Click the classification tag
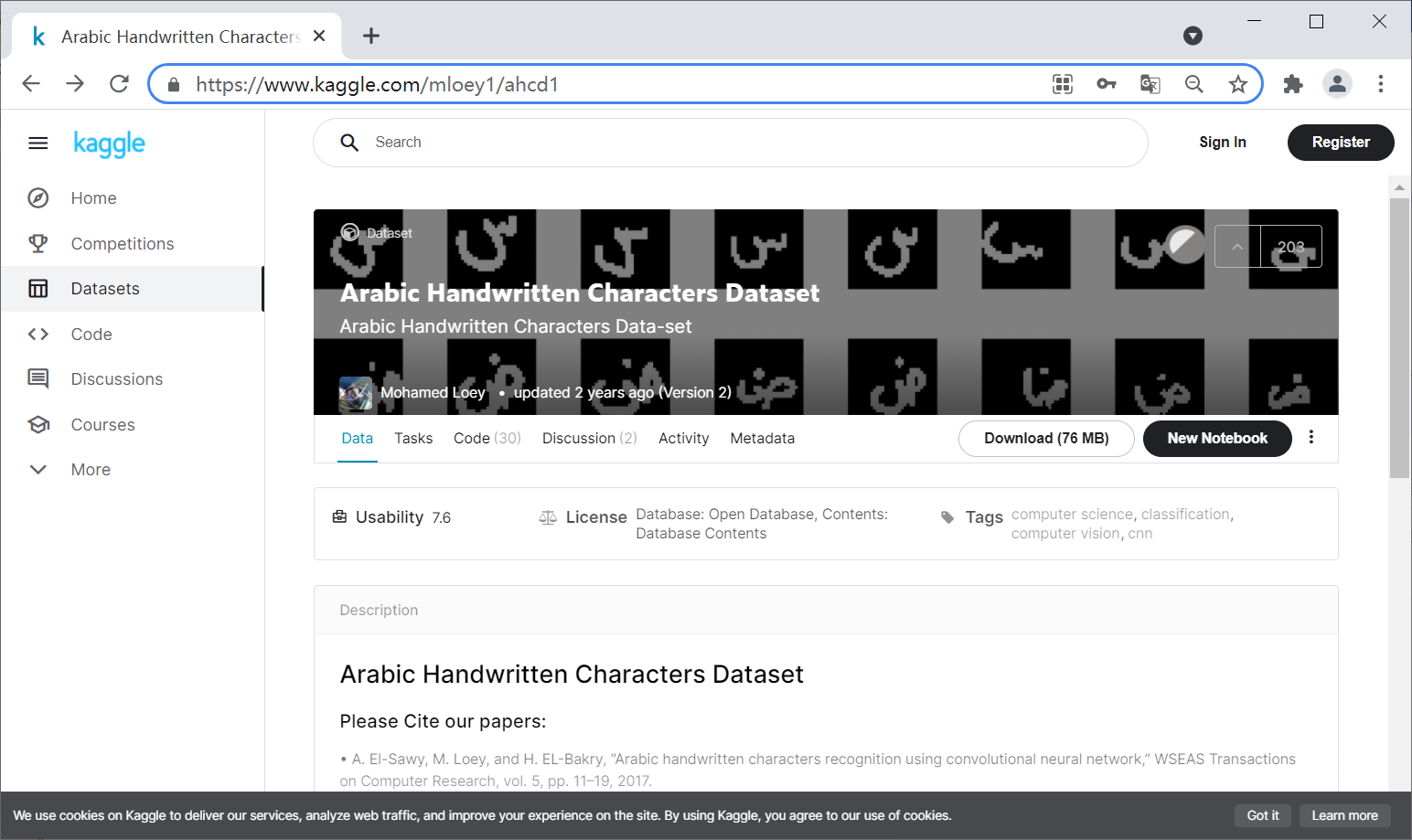1412x840 pixels. [x=1185, y=515]
